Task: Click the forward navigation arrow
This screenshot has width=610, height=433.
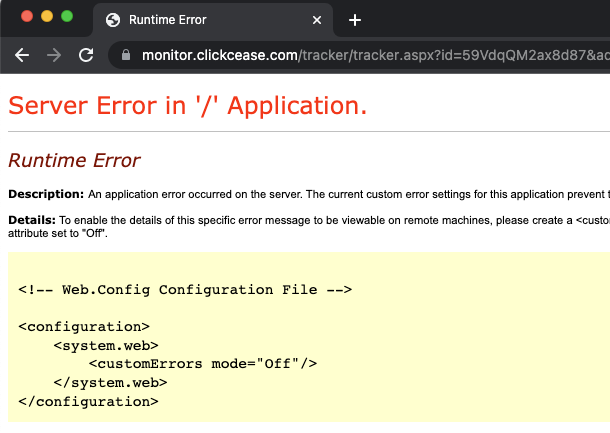Action: (54, 55)
